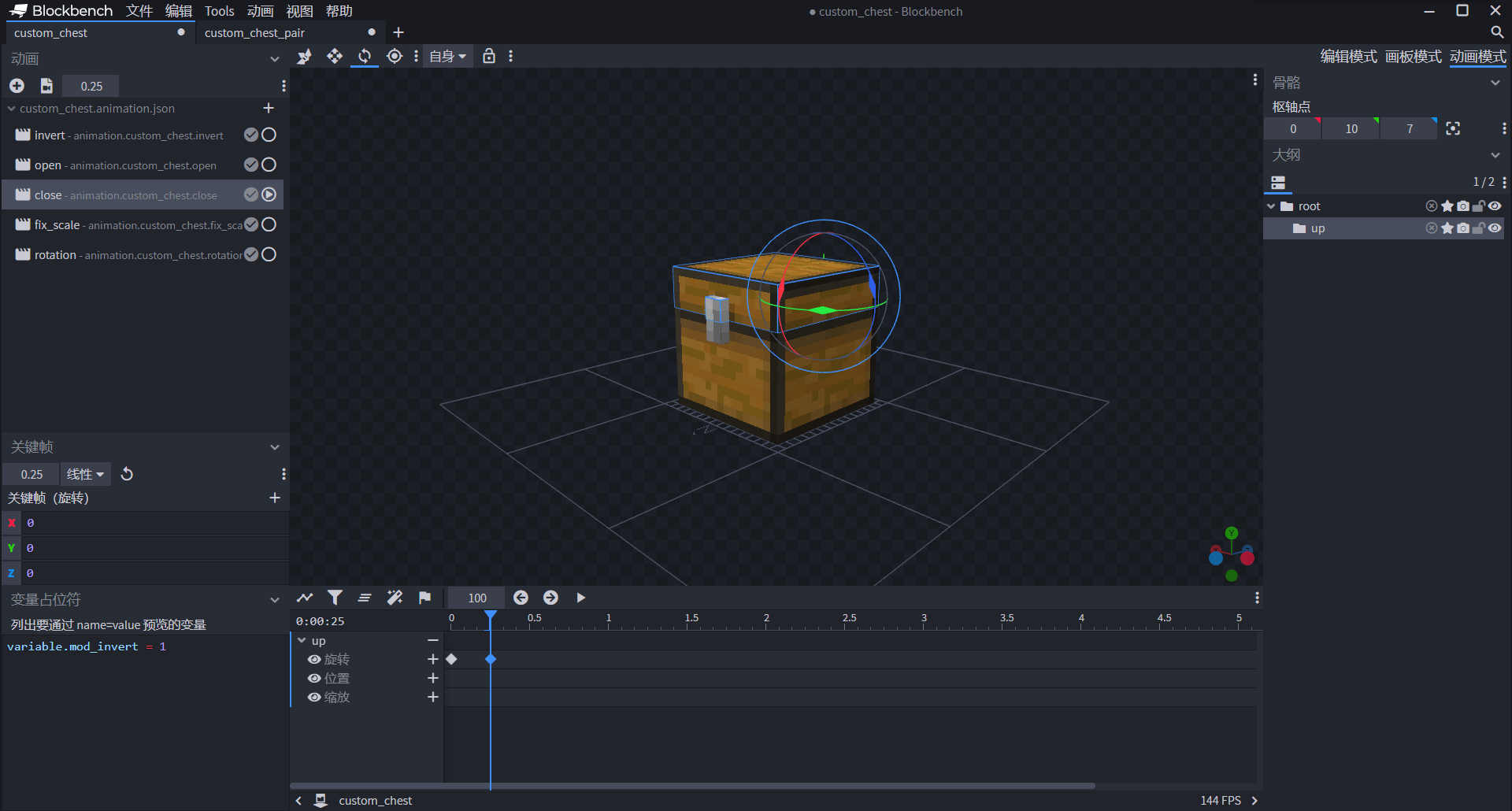Play the open animation circle toggle
Viewport: 1512px width, 811px height.
[269, 165]
